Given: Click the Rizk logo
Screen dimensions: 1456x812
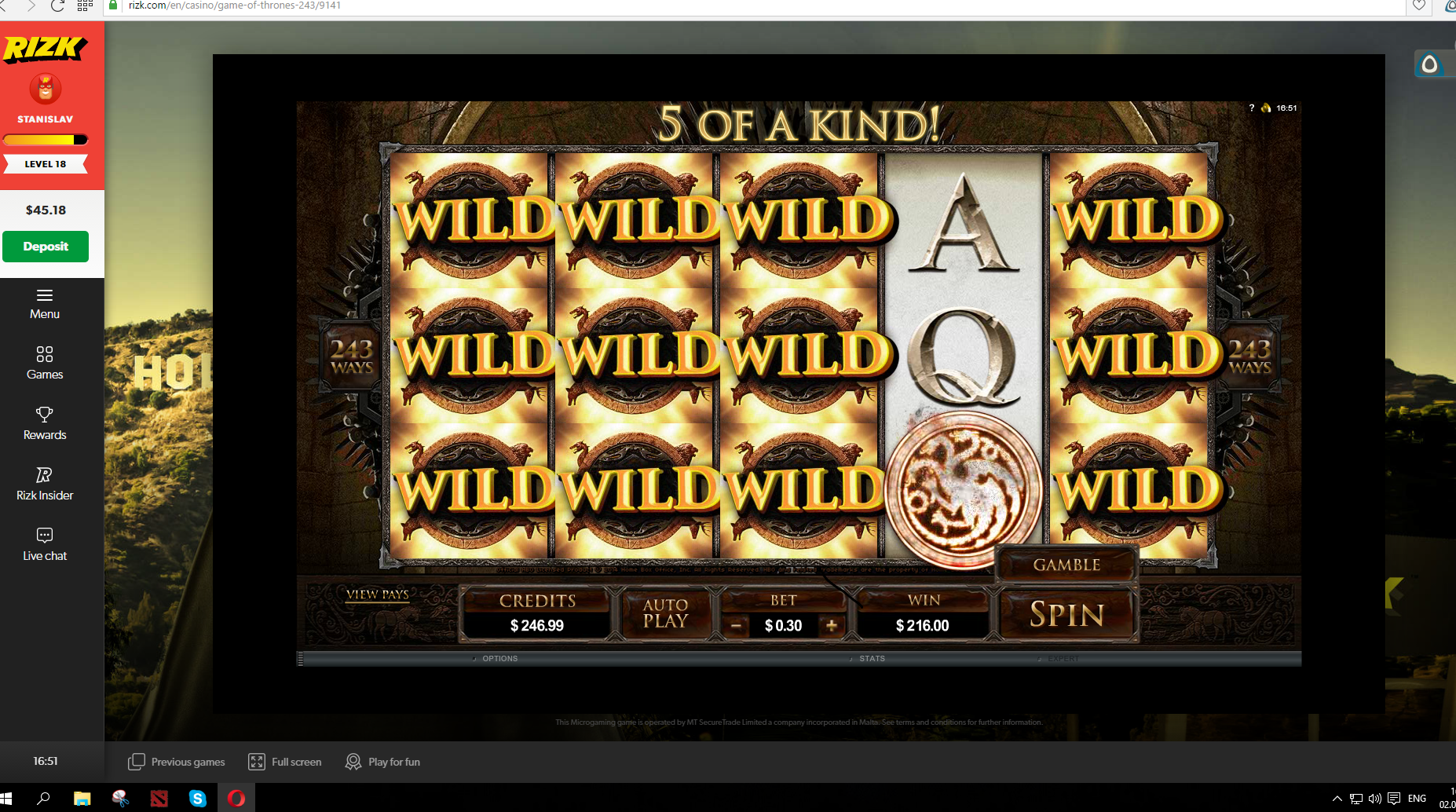Looking at the screenshot, I should click(45, 49).
